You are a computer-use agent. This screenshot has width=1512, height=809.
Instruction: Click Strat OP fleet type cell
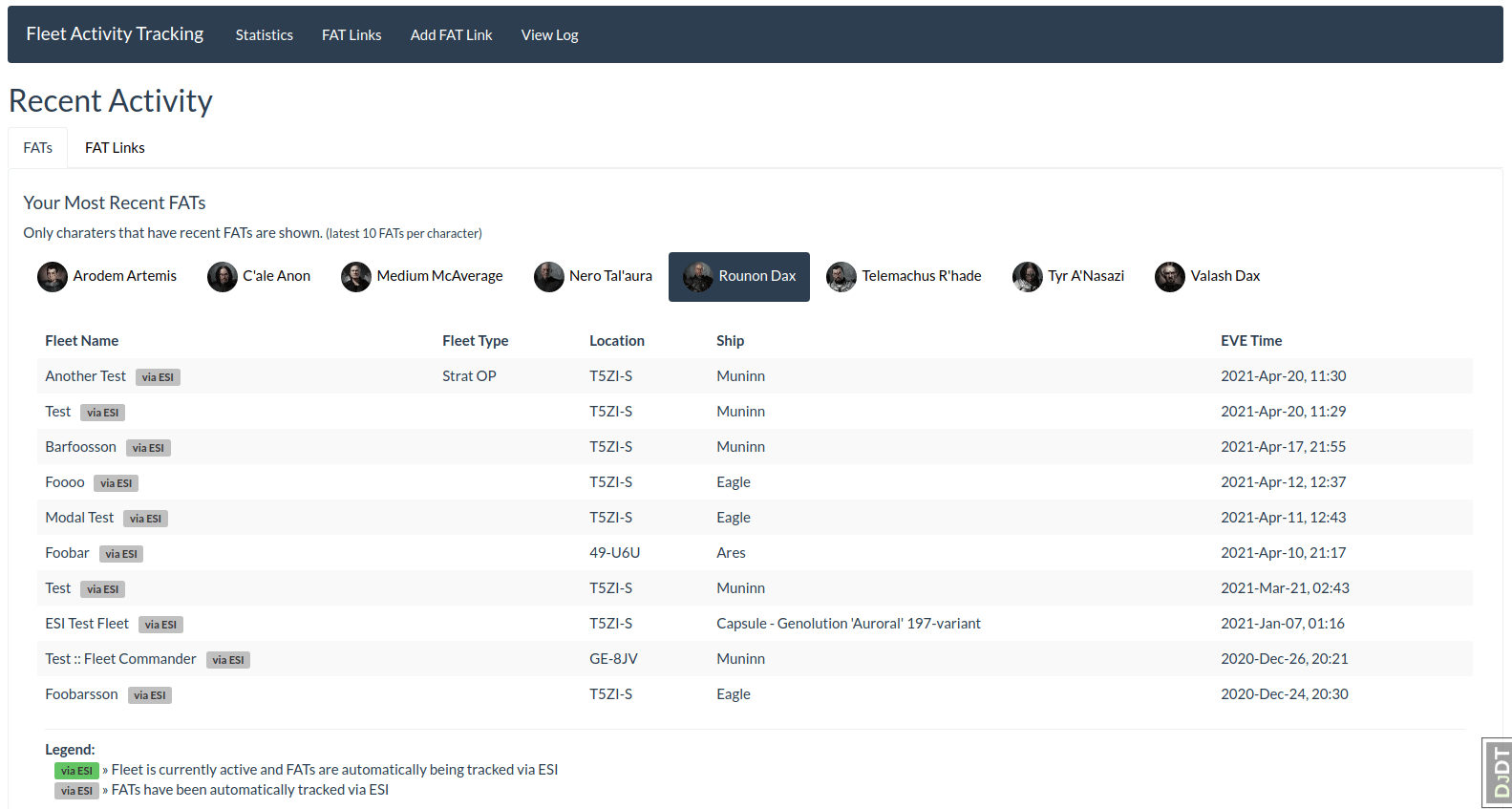click(x=469, y=376)
